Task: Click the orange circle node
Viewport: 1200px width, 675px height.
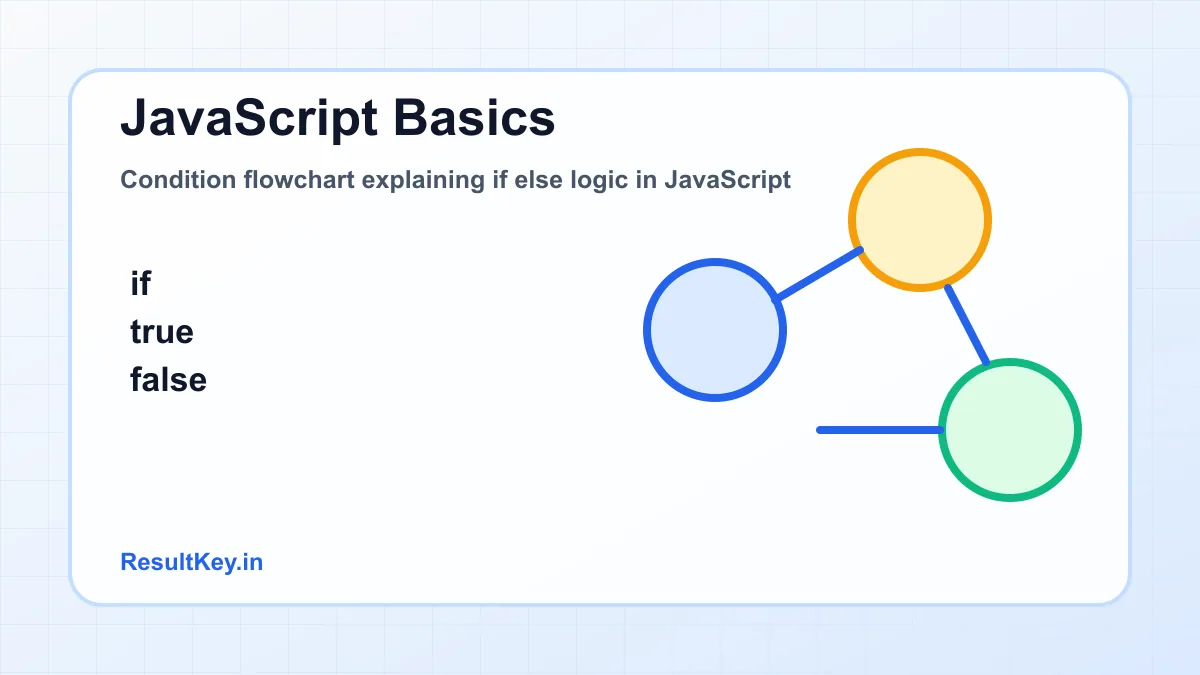Action: click(920, 220)
